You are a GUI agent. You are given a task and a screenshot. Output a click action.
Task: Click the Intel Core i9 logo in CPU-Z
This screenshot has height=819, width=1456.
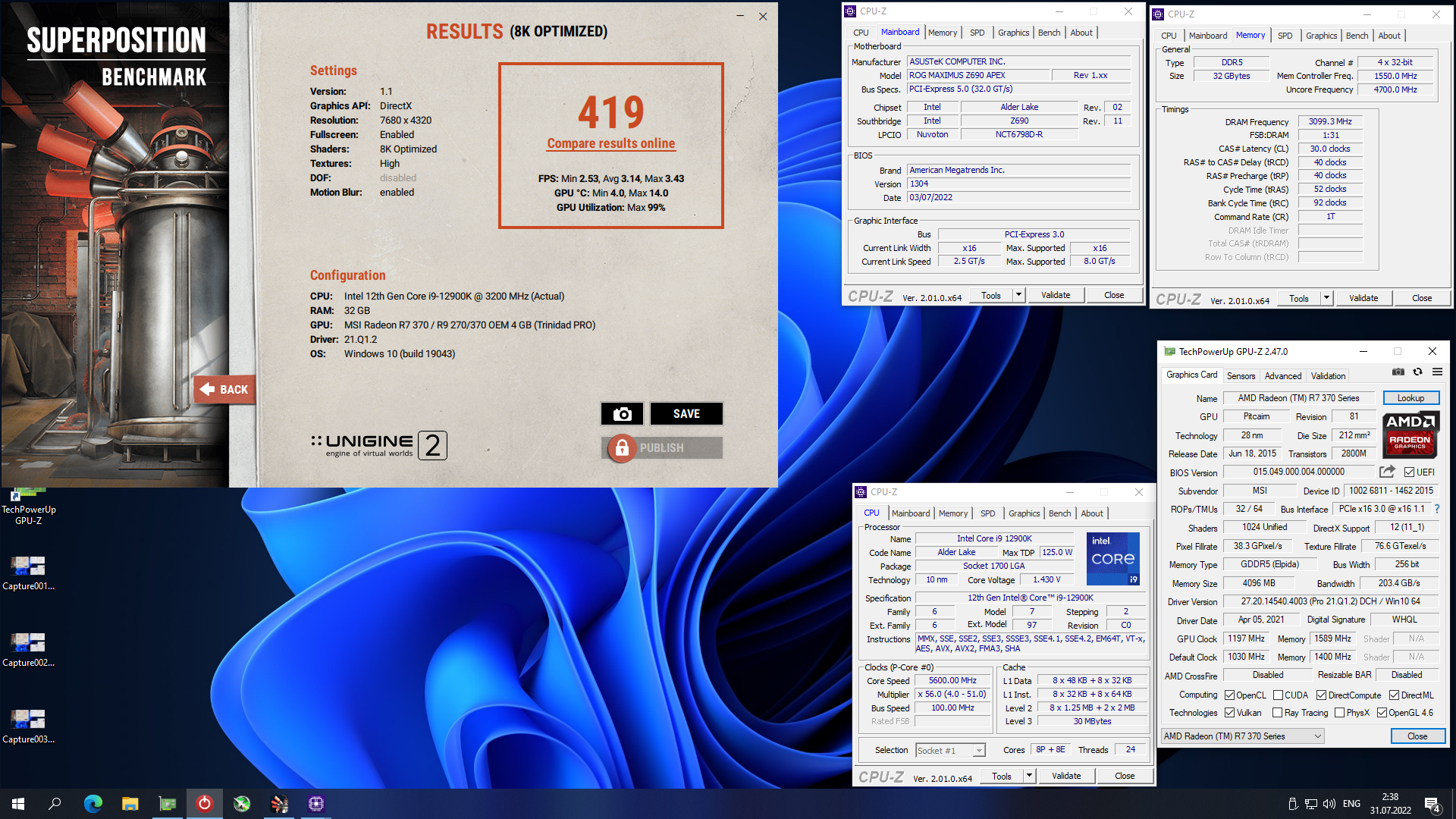pos(1112,559)
